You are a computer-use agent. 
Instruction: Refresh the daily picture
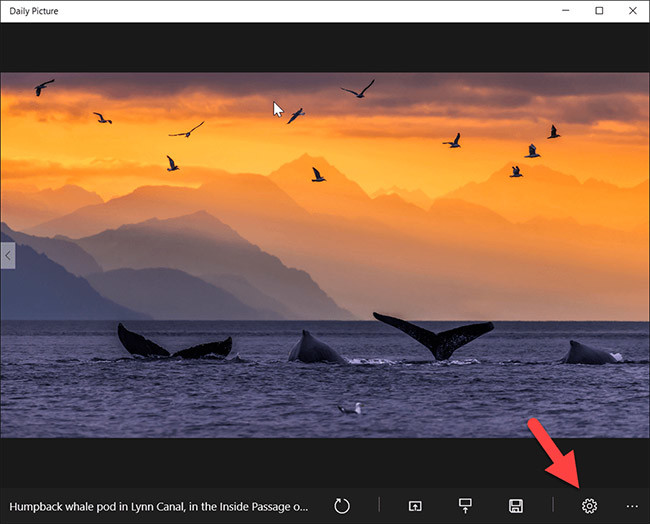point(342,506)
